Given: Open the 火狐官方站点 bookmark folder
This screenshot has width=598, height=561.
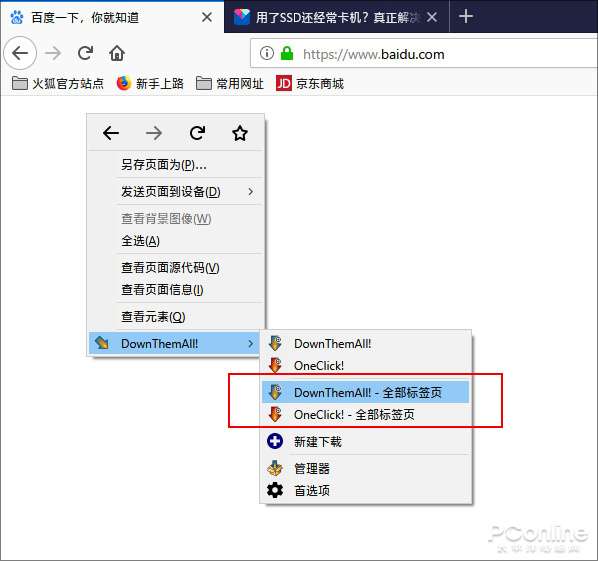Looking at the screenshot, I should [58, 83].
